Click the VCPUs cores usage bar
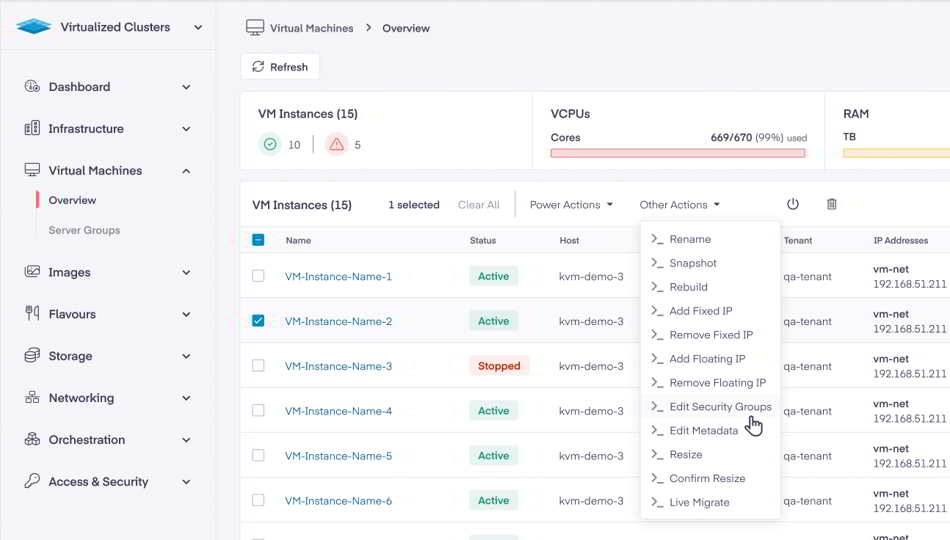 678,153
